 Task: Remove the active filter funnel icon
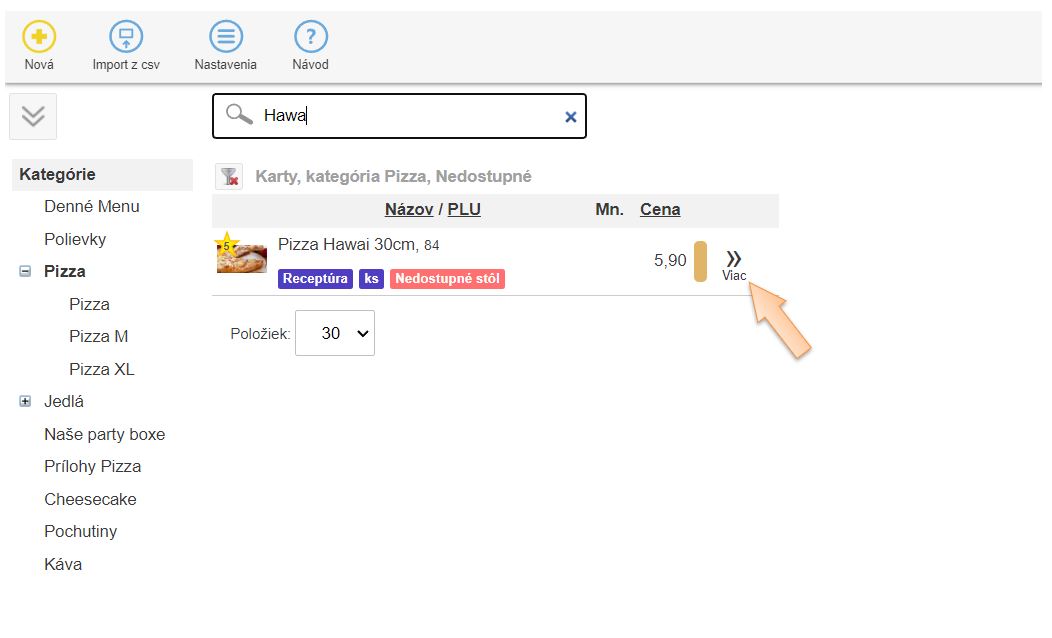point(229,177)
